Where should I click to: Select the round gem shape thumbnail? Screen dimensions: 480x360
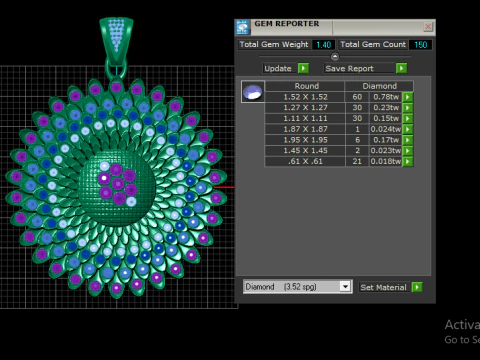[253, 92]
